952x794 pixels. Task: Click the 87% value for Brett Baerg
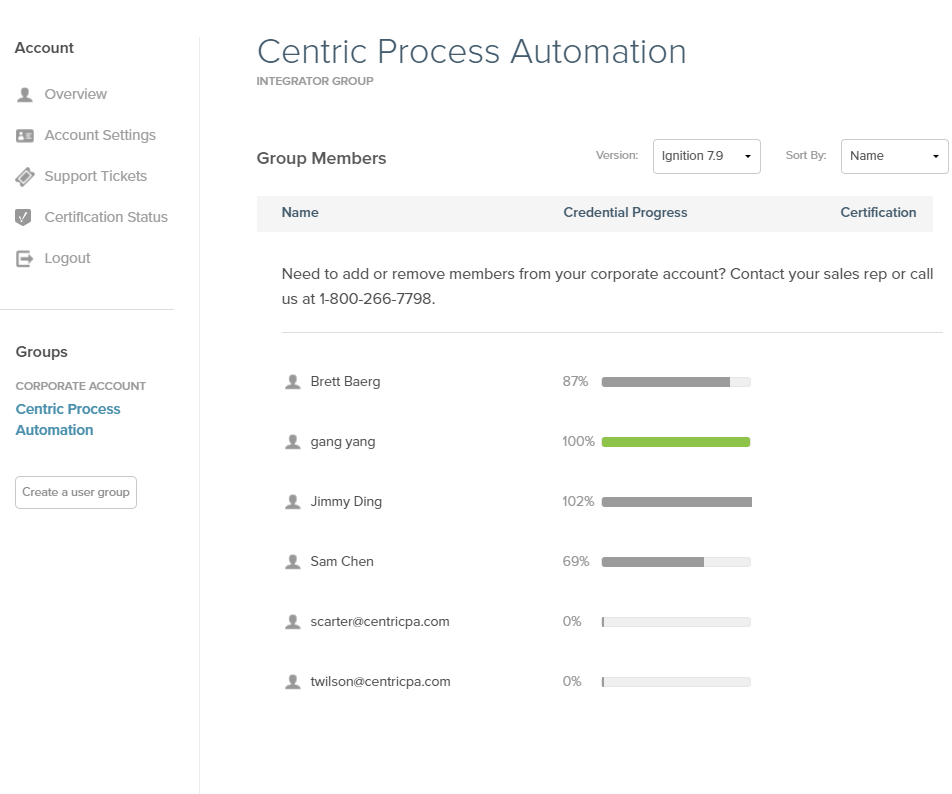click(x=576, y=381)
